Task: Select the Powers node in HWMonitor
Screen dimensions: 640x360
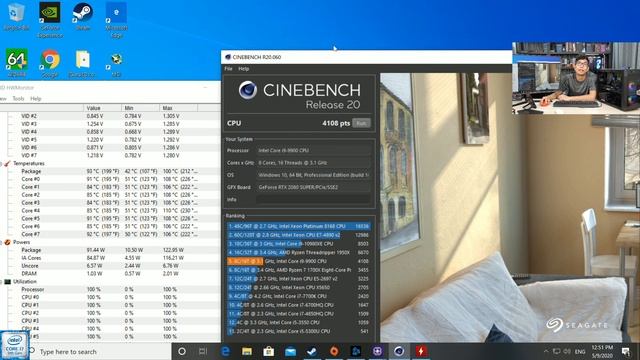Action: click(21, 242)
